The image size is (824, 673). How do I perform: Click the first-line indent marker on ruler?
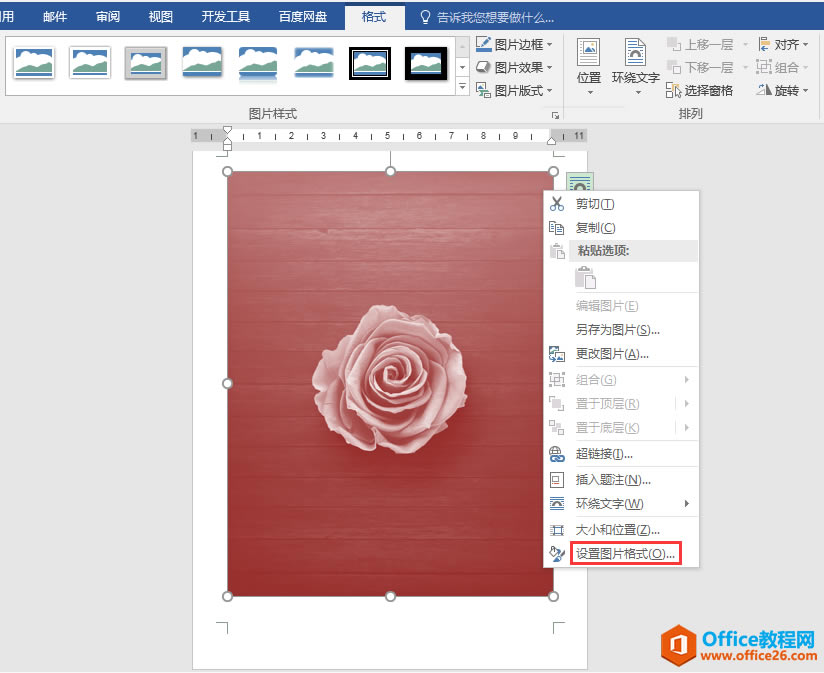[x=227, y=130]
